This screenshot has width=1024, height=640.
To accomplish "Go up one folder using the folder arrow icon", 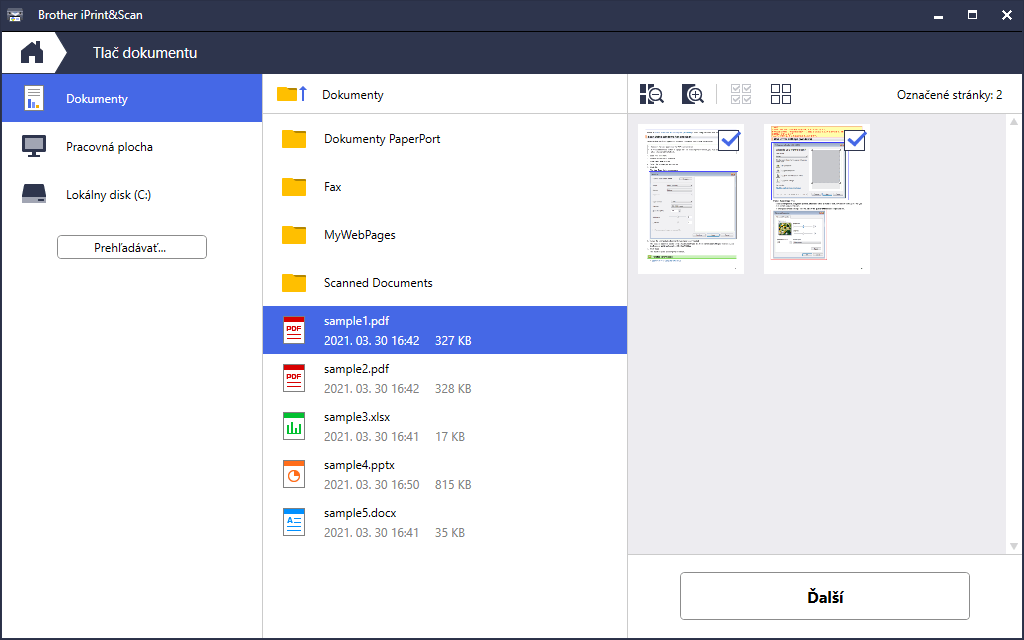I will (291, 95).
